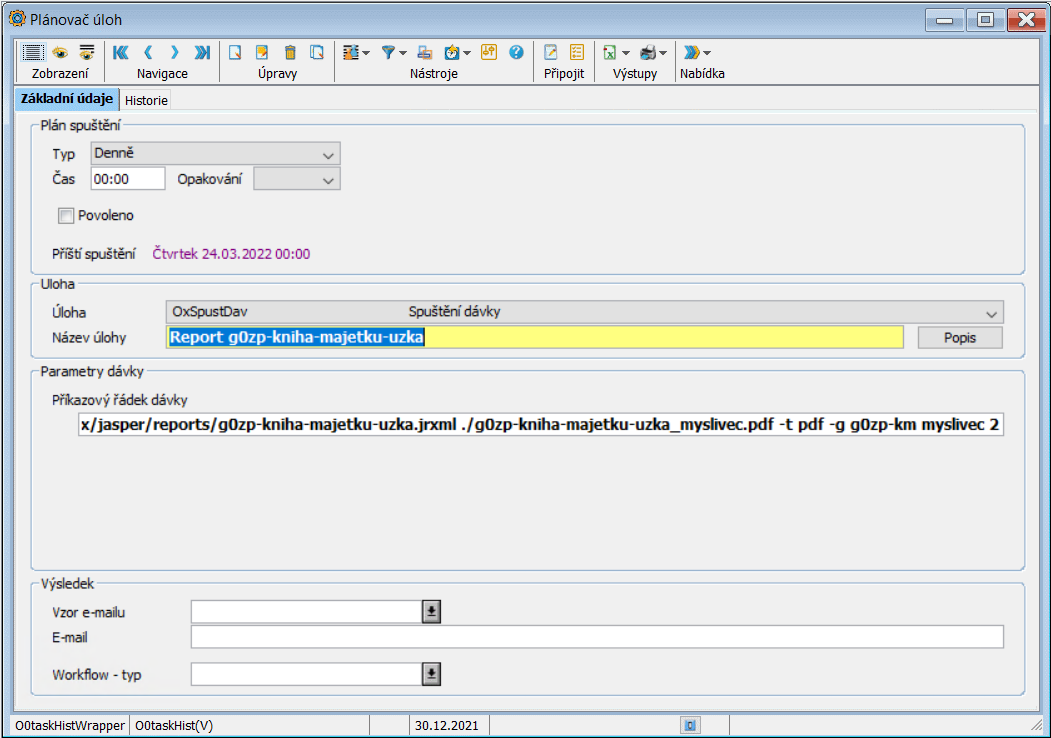Expand the Typ dropdown showing Denně
The image size is (1051, 738).
point(327,155)
